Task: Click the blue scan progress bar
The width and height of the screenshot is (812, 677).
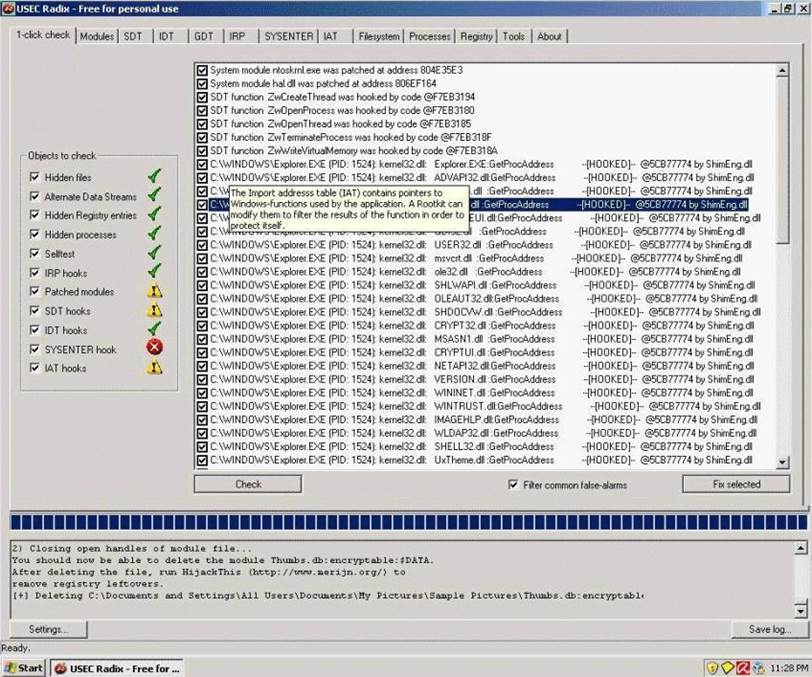Action: coord(405,523)
